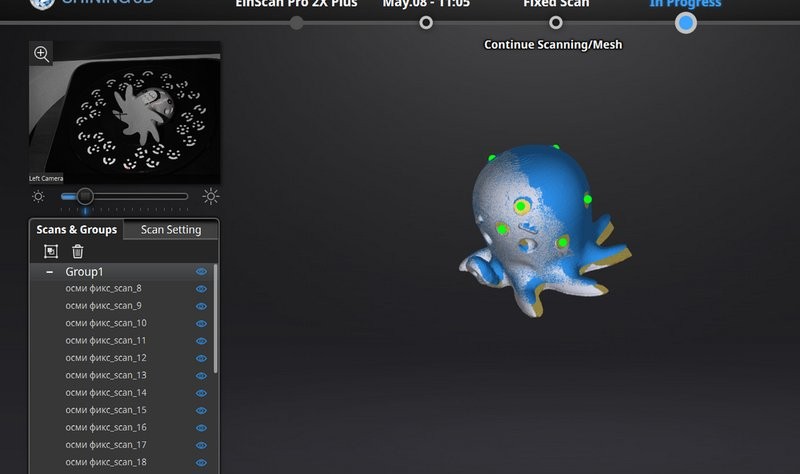Click the In Progress workflow step circle
This screenshot has width=800, height=474.
tap(685, 22)
